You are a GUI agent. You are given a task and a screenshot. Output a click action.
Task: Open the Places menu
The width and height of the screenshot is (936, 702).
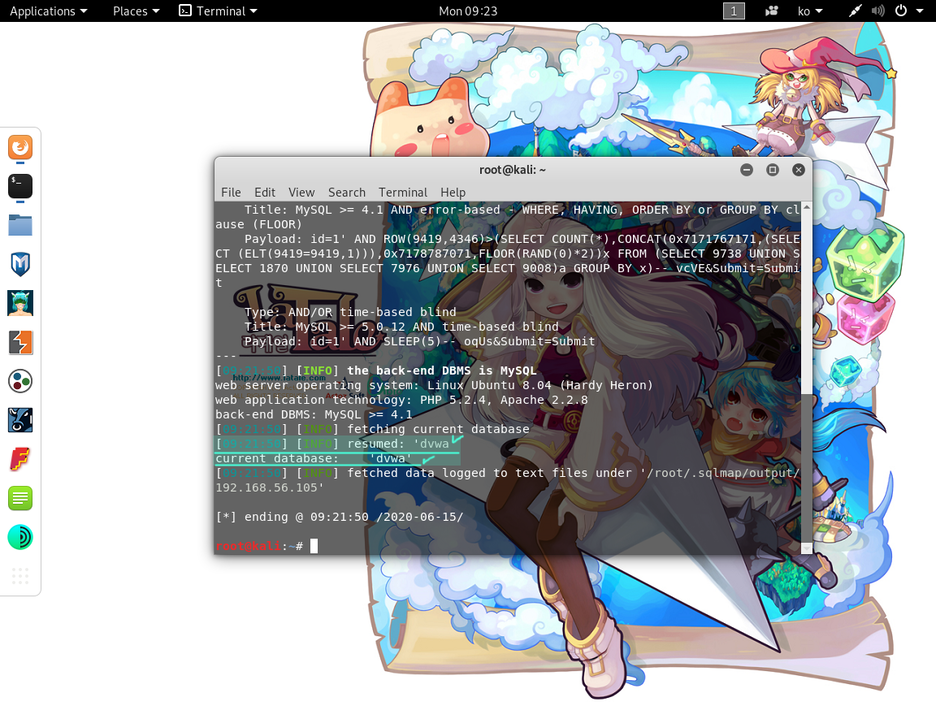(x=136, y=11)
